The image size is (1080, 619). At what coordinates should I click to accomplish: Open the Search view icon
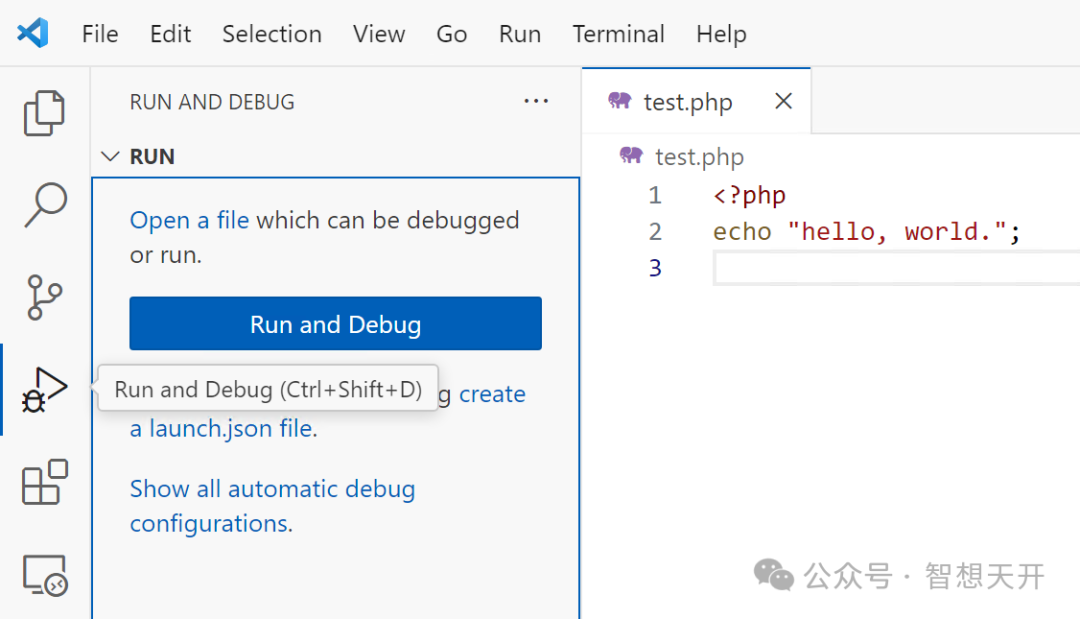[x=44, y=205]
